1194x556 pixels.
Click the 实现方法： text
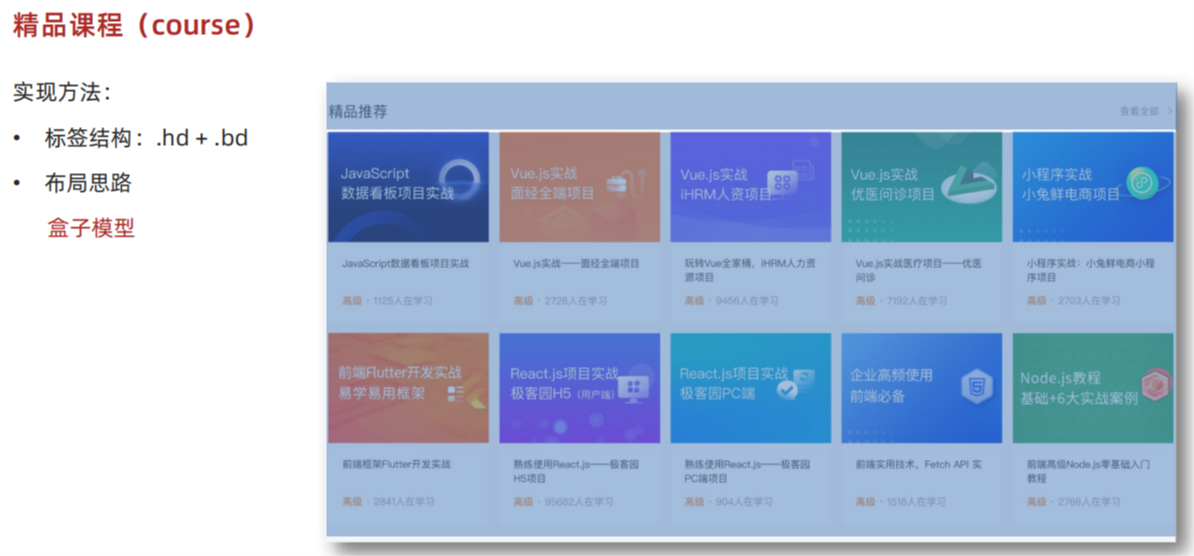click(x=62, y=93)
